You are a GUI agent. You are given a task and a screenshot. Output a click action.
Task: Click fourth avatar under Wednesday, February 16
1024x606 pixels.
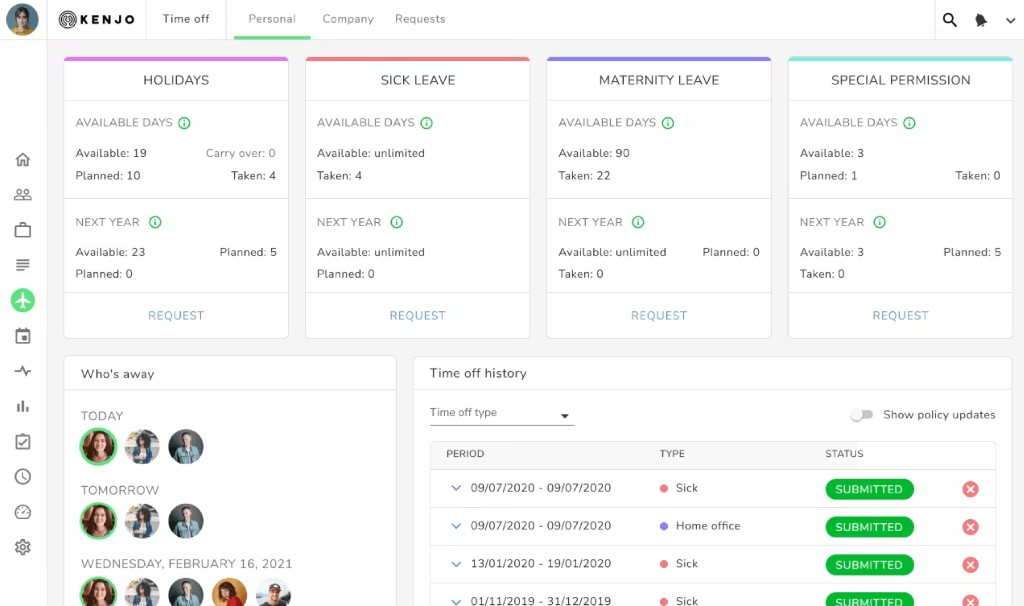pyautogui.click(x=230, y=593)
